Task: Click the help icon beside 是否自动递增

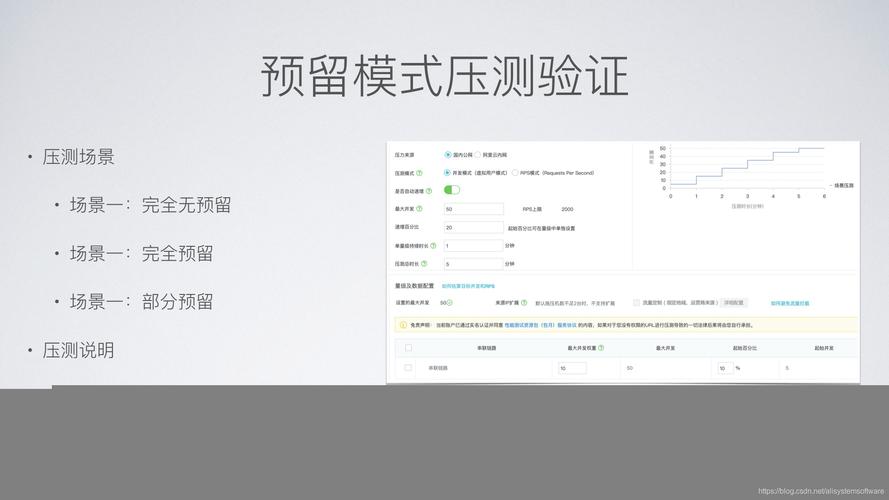Action: coord(429,191)
